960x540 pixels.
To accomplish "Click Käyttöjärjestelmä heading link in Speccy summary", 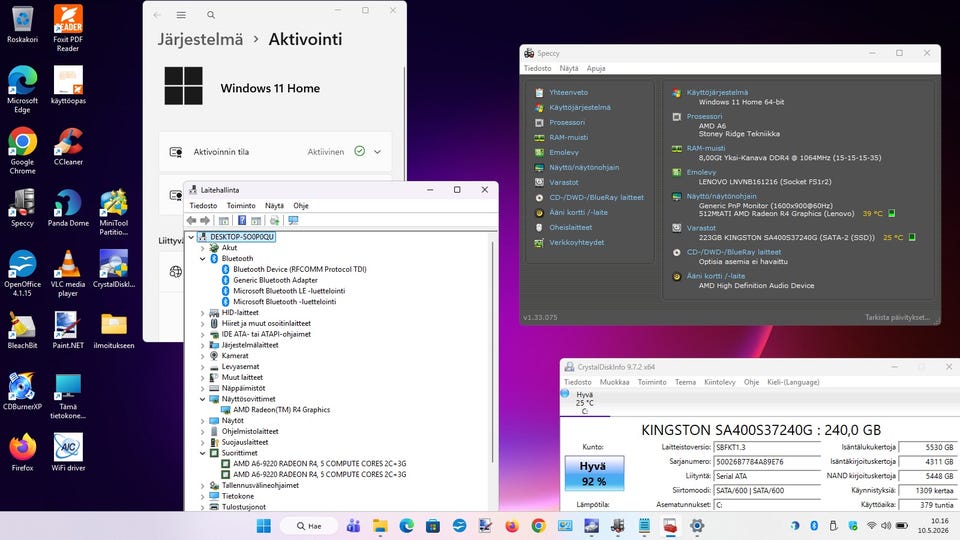I will click(x=717, y=92).
